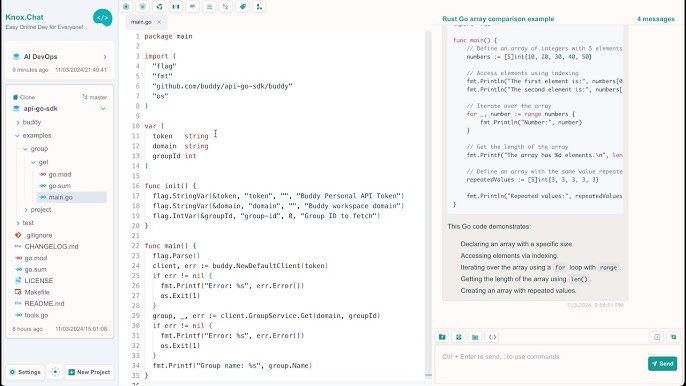This screenshot has width=686, height=386.
Task: Click the timestamp 11/03/2024 15:01:08
Action: tap(81, 329)
